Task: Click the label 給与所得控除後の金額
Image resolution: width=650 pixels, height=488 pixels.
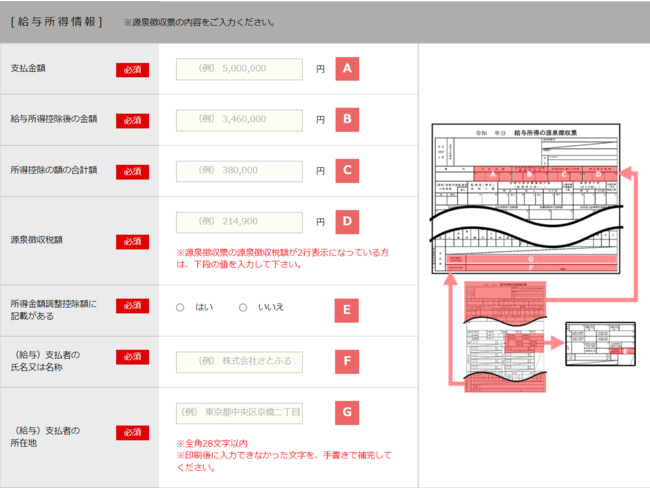Action: pos(54,119)
